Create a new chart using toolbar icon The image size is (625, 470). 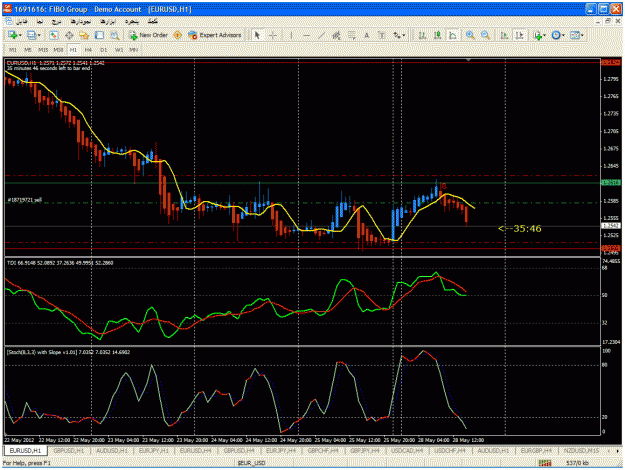tap(12, 35)
